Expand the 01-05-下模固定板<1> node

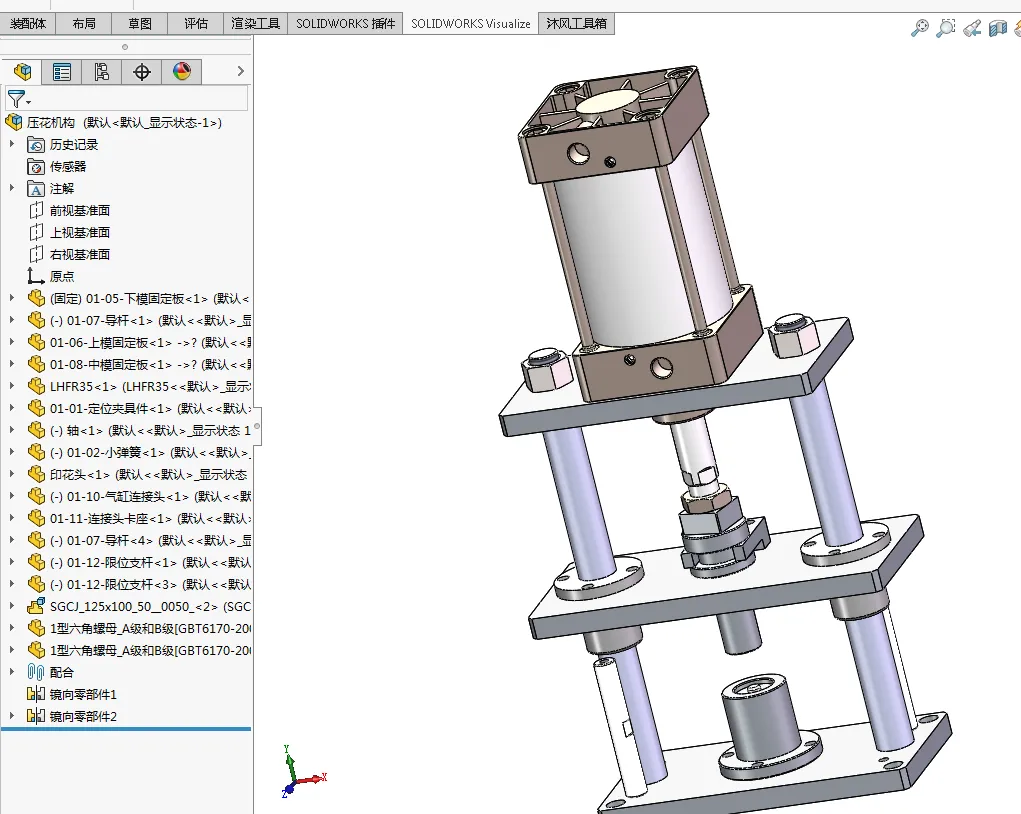(12, 298)
